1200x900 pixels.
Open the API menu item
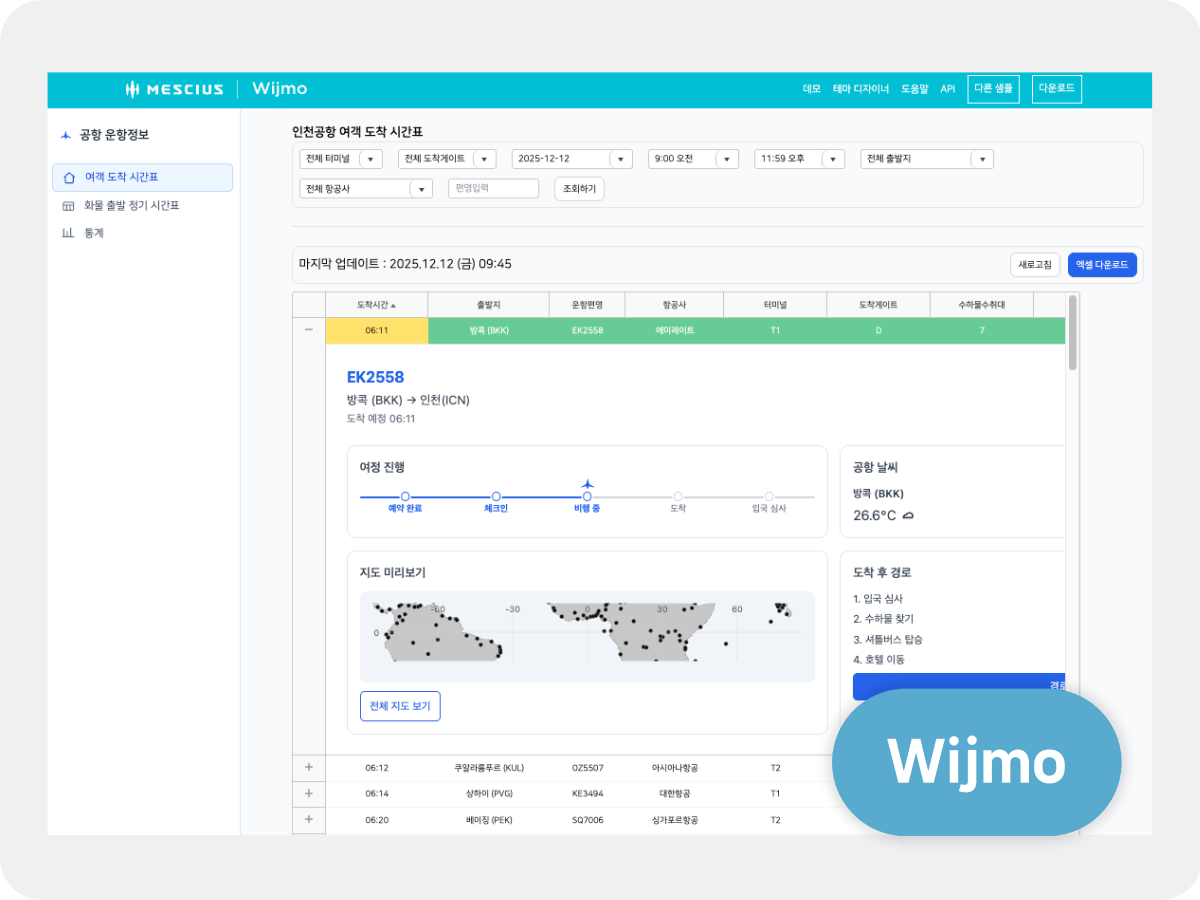(x=947, y=89)
